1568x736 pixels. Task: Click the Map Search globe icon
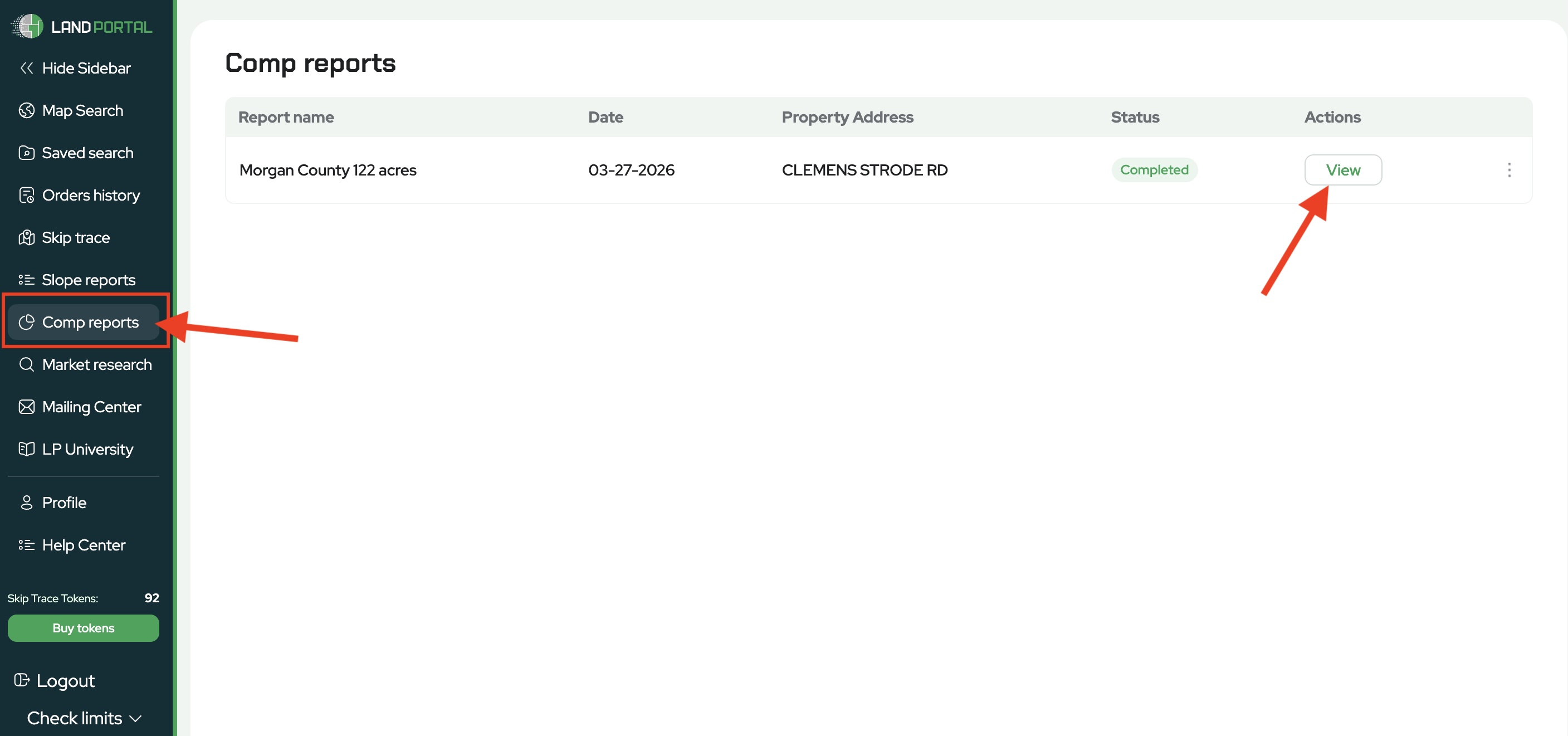tap(26, 110)
